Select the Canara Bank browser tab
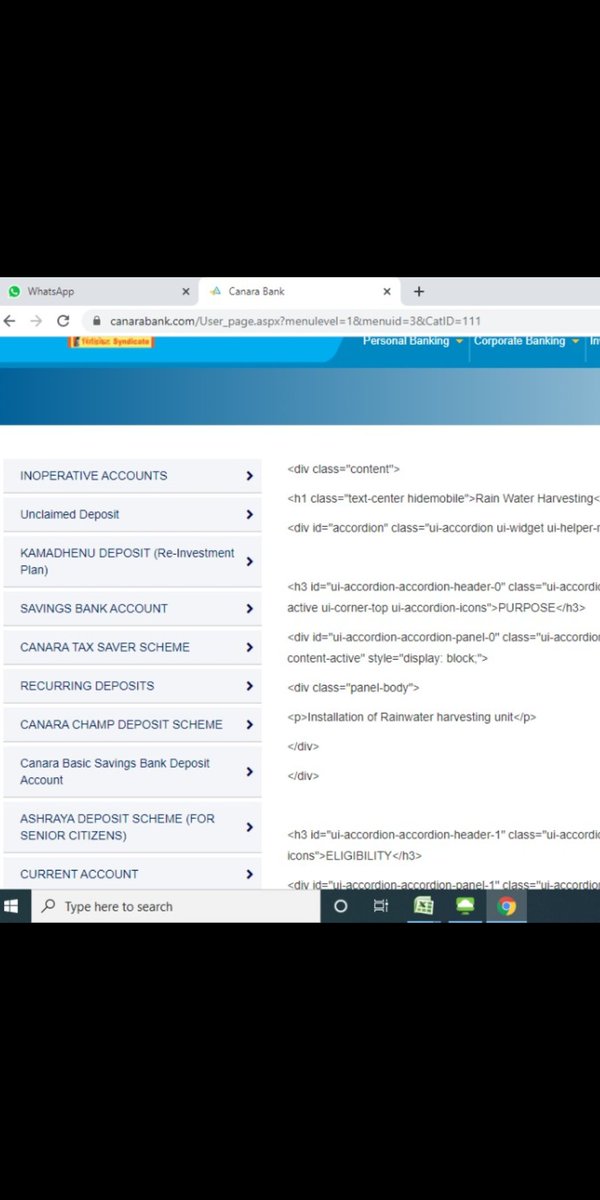The height and width of the screenshot is (1200, 600). [300, 291]
